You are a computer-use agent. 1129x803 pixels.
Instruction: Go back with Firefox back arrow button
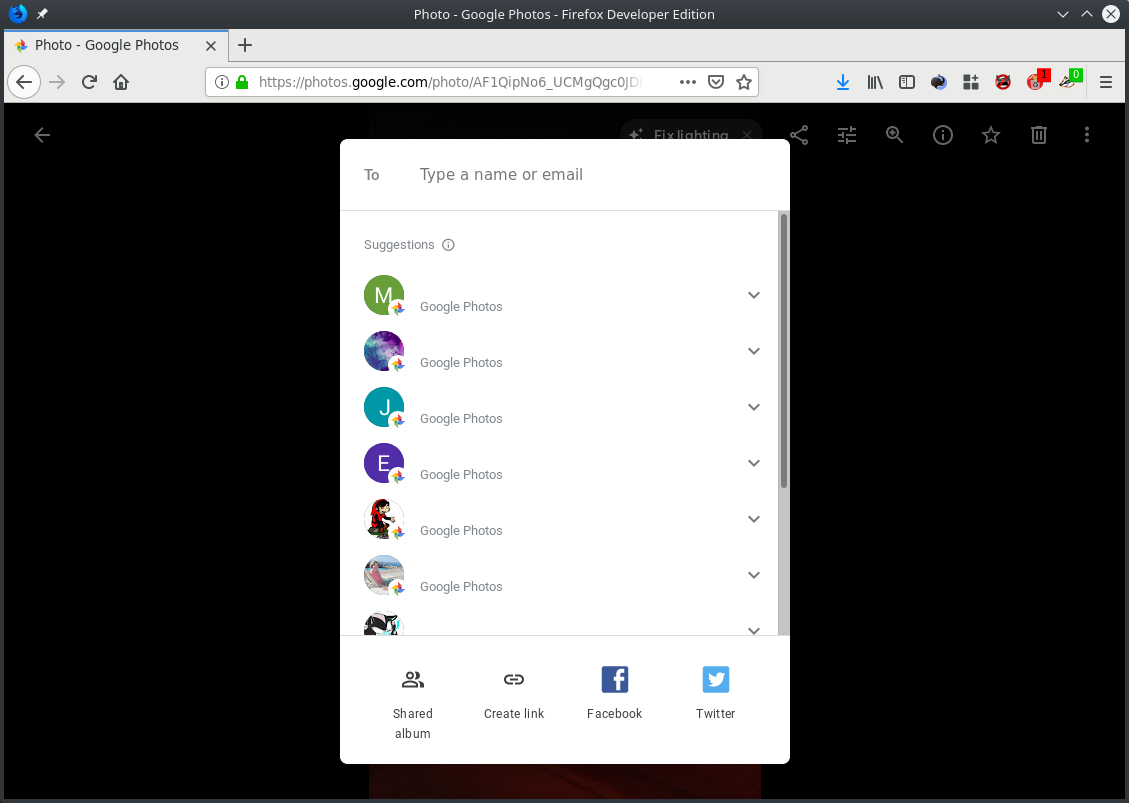pyautogui.click(x=24, y=82)
